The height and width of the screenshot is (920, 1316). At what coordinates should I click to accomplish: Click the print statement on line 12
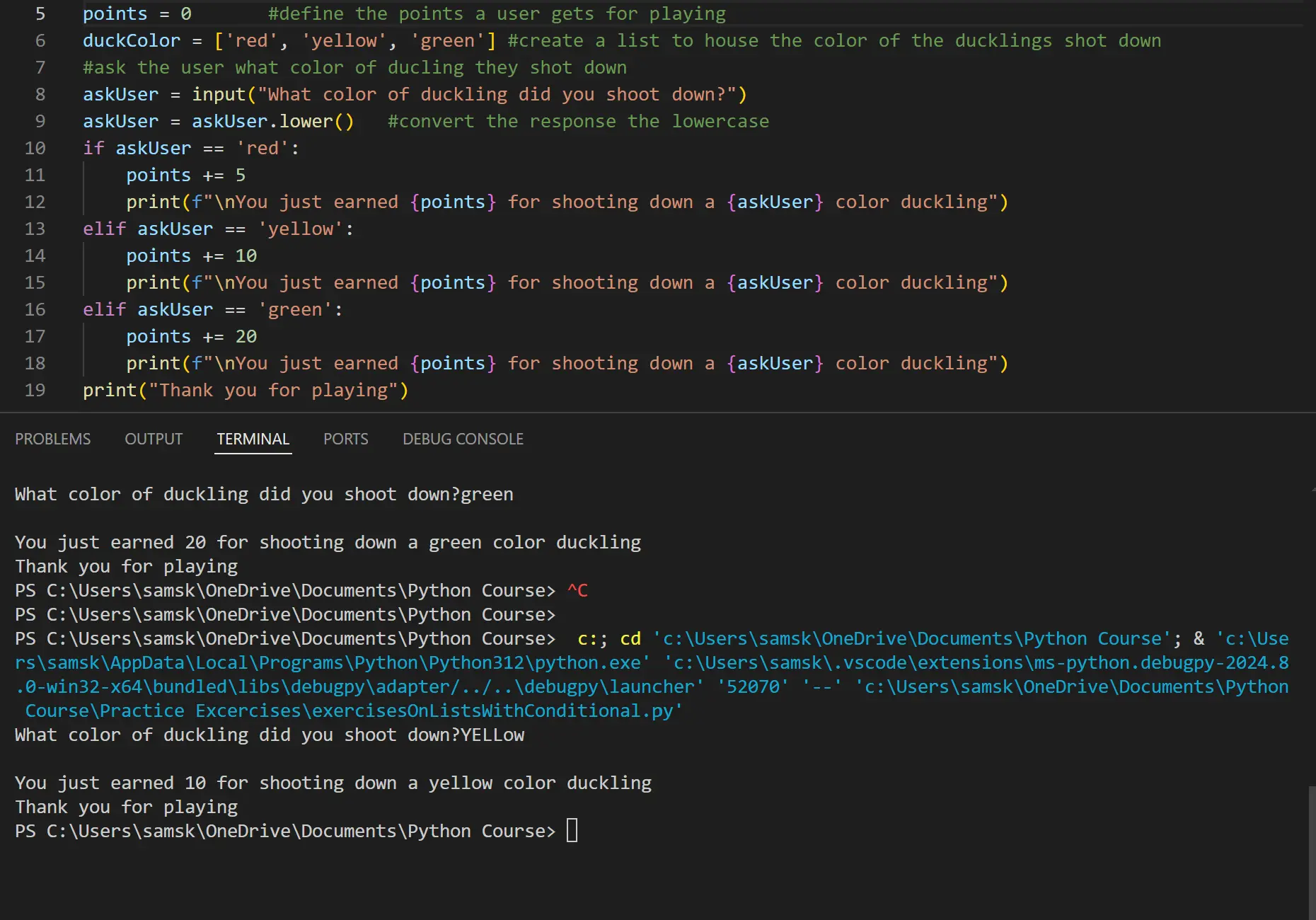click(x=567, y=202)
